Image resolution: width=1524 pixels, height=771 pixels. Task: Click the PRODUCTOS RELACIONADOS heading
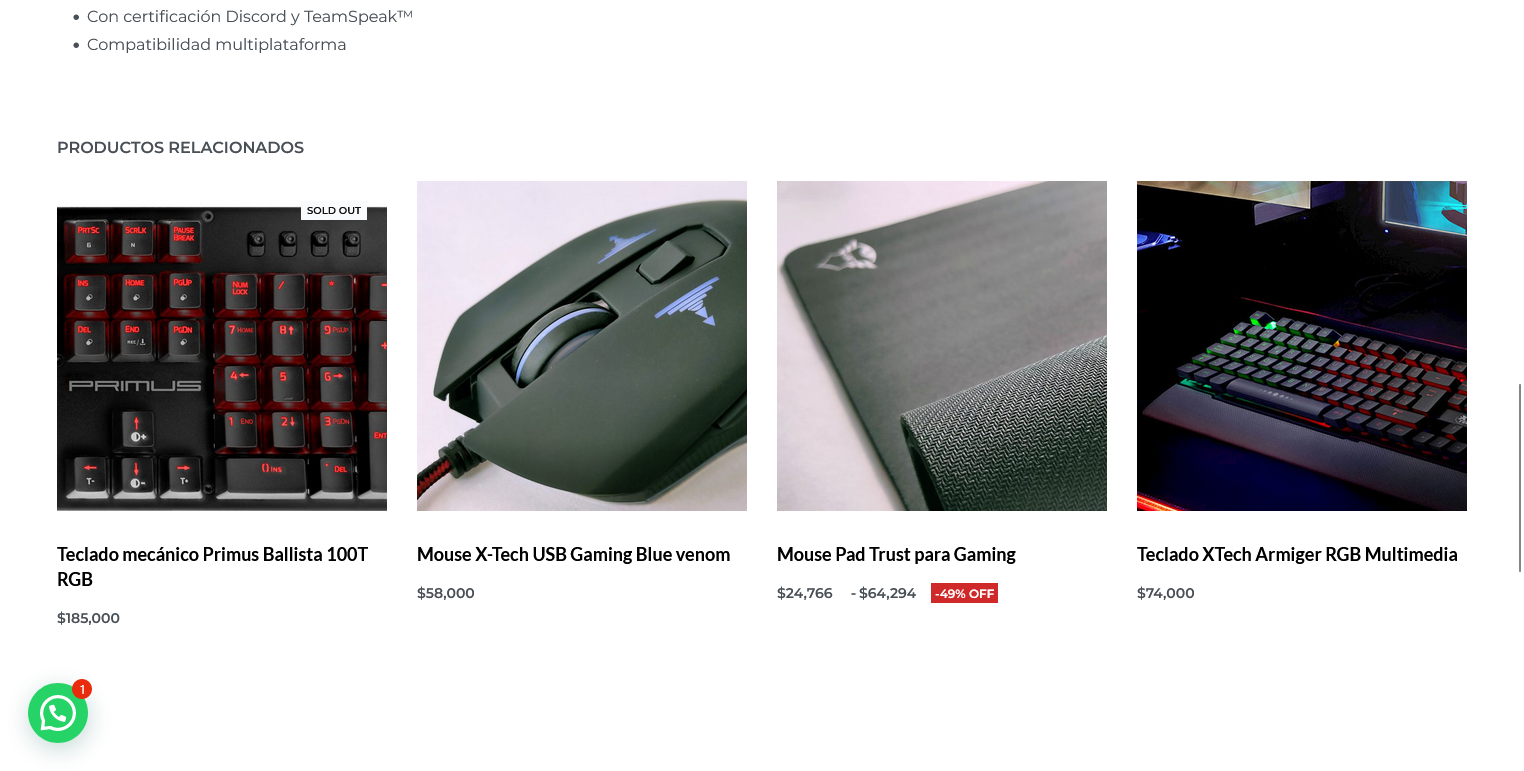click(x=180, y=148)
